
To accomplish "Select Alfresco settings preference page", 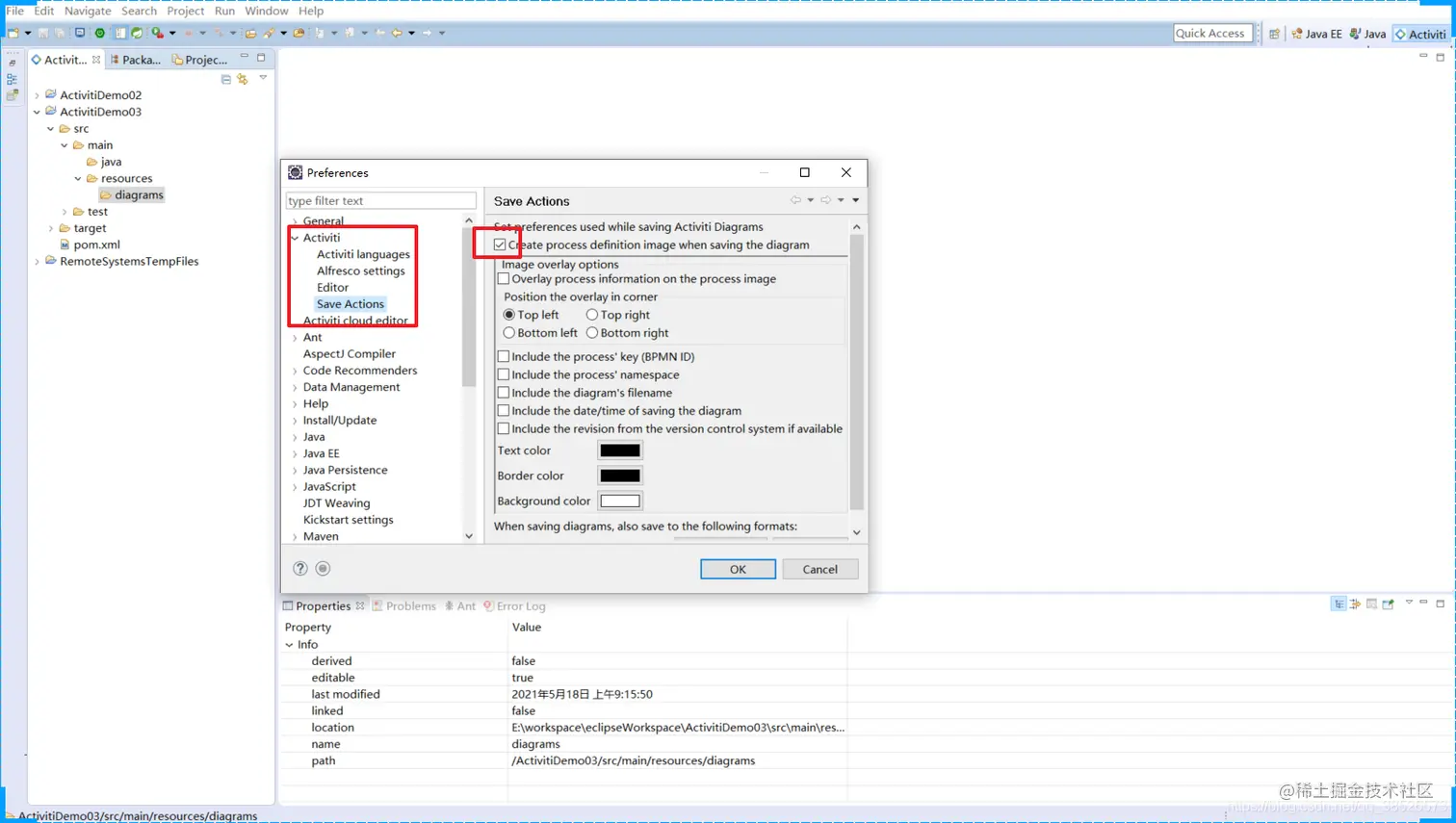I will [x=360, y=270].
